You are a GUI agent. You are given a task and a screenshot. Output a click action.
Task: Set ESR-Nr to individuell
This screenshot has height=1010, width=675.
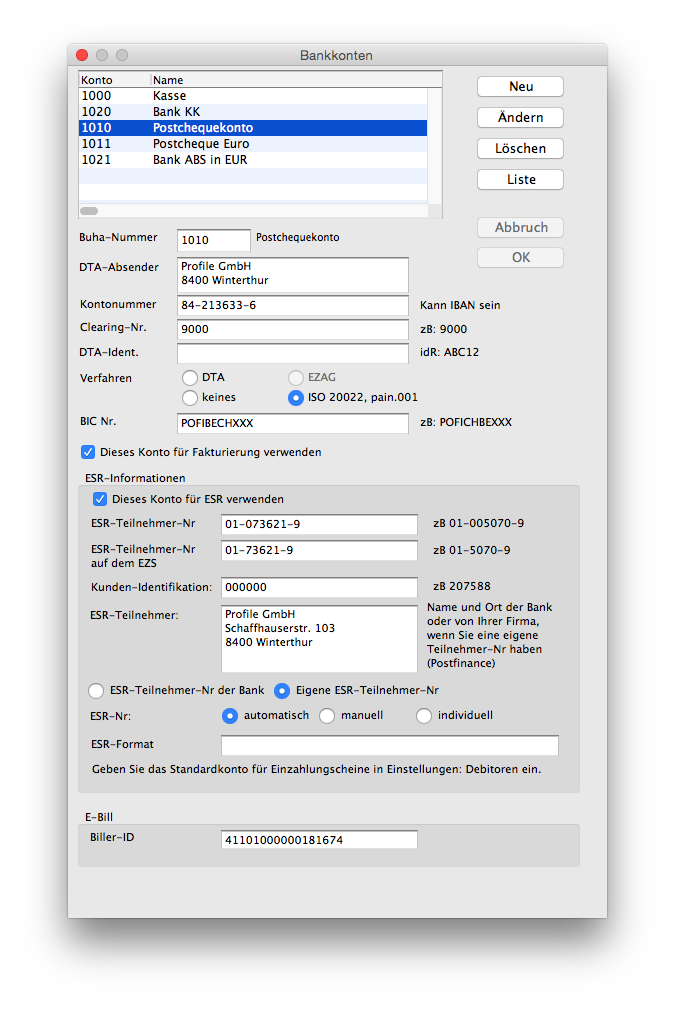(424, 716)
